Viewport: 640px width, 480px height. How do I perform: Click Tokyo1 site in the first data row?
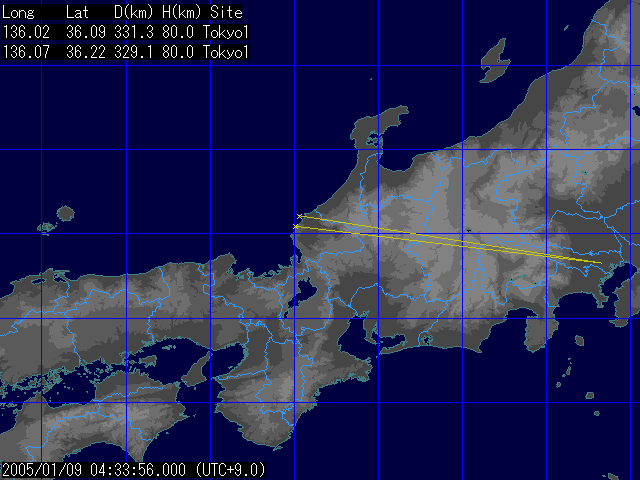(x=225, y=32)
